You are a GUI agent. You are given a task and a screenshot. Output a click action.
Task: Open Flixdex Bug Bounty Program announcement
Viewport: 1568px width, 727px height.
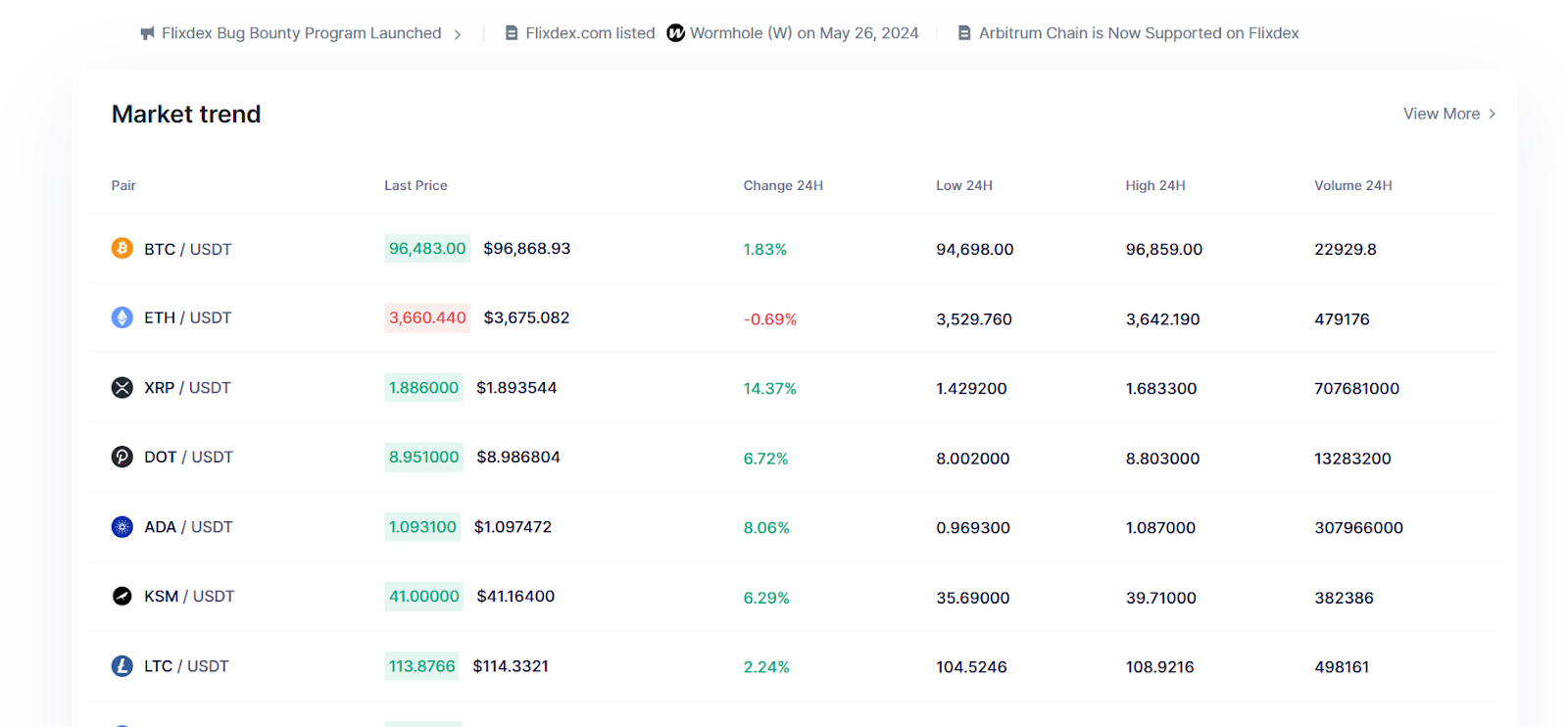click(301, 33)
